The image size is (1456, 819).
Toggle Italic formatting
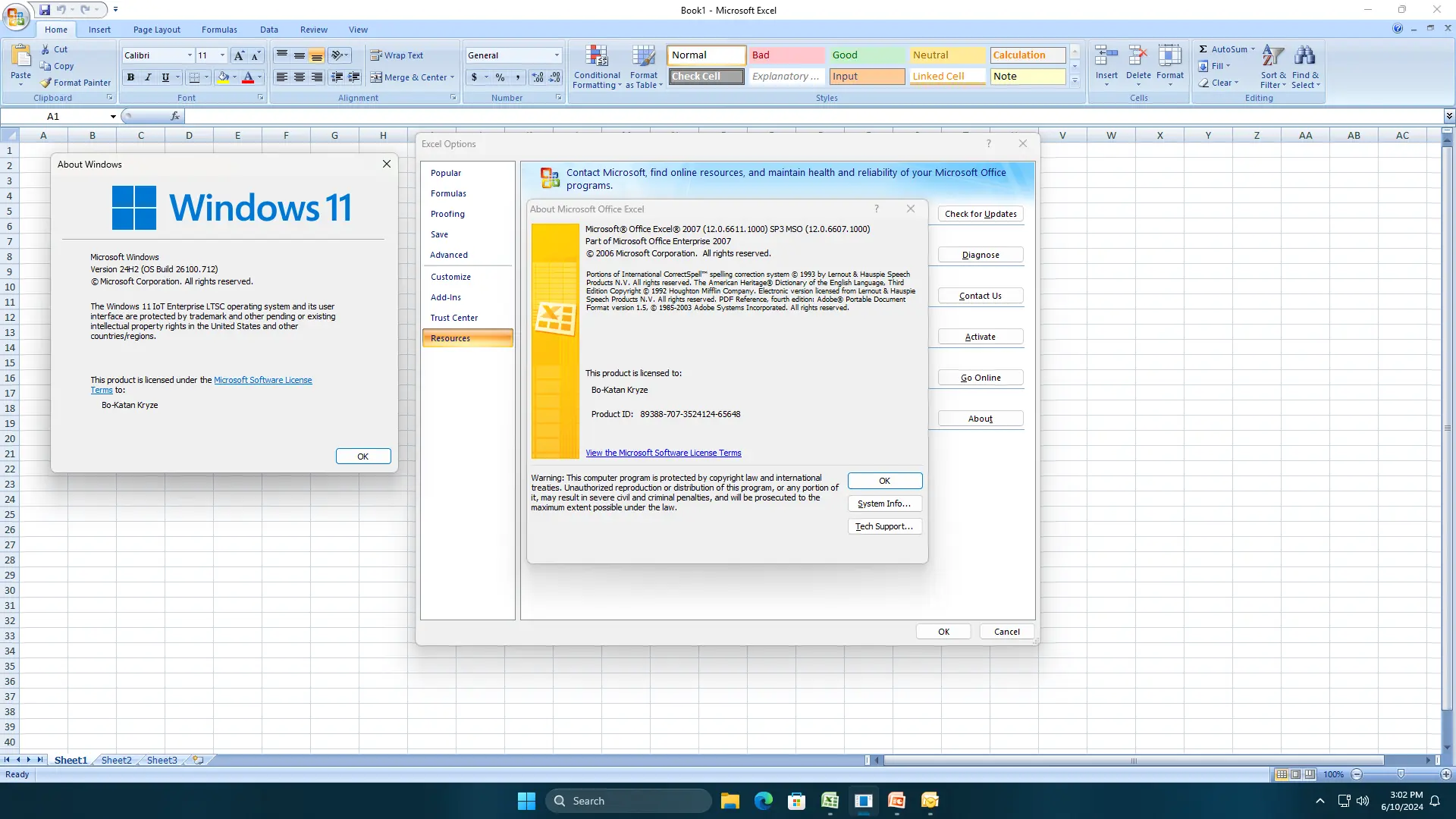coord(148,77)
